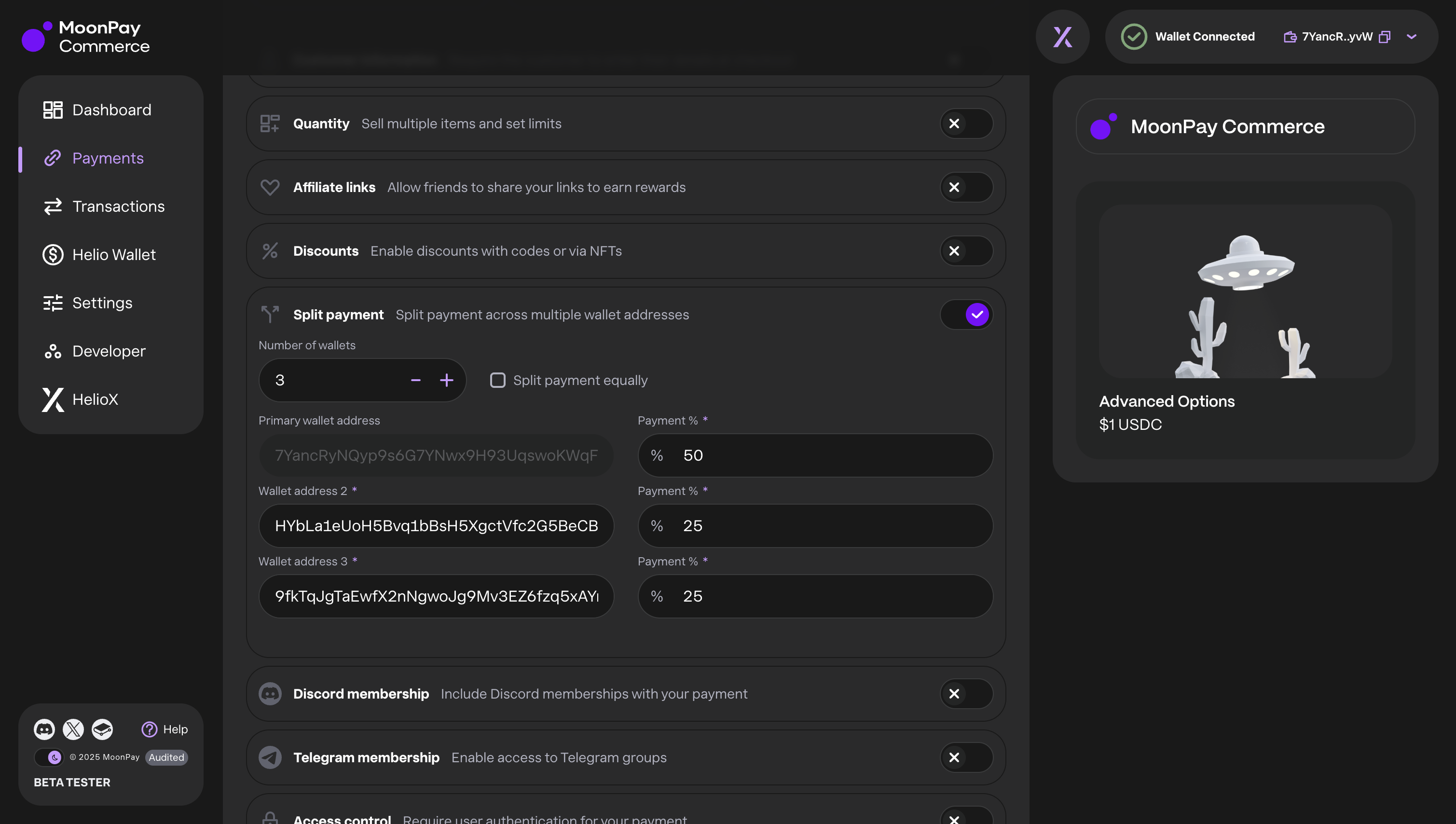The width and height of the screenshot is (1456, 824).
Task: Open Discord community icon in footer
Action: point(44,729)
